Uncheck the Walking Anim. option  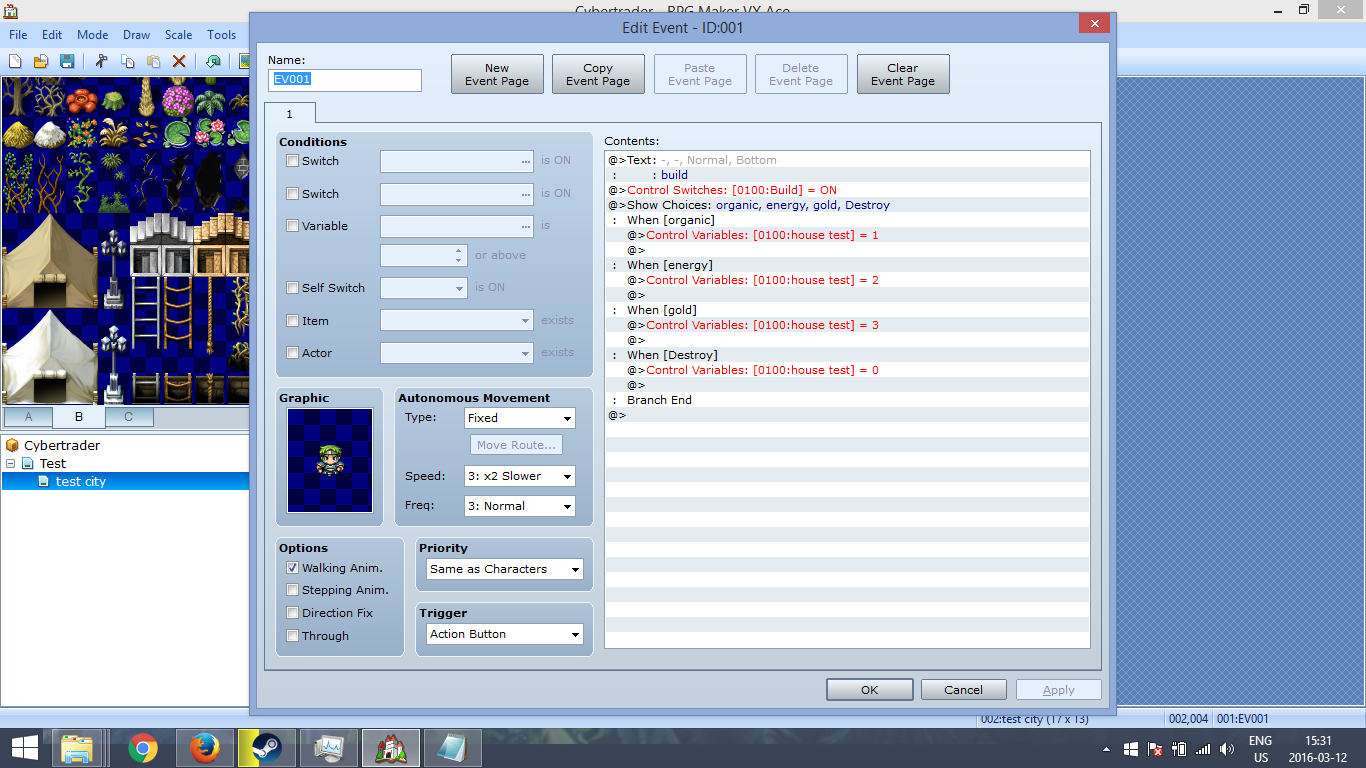tap(292, 567)
